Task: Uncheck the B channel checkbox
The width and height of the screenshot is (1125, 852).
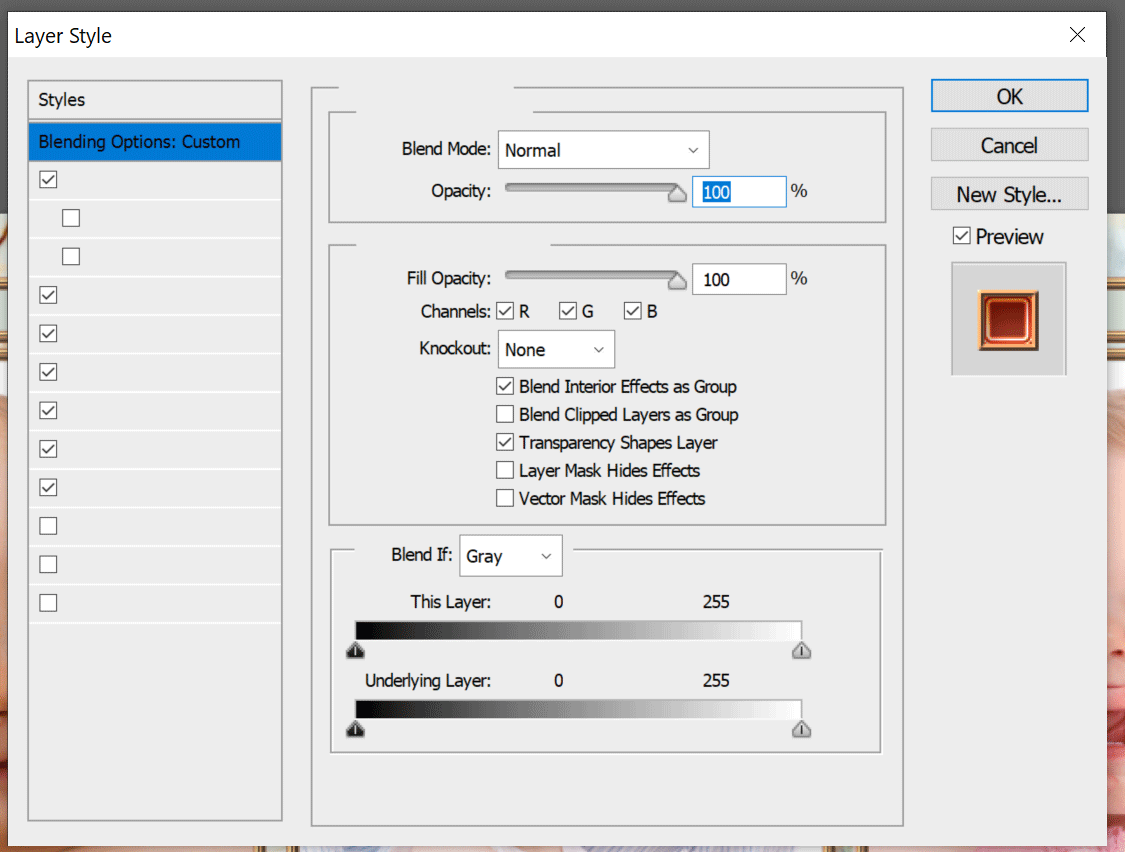Action: (634, 311)
